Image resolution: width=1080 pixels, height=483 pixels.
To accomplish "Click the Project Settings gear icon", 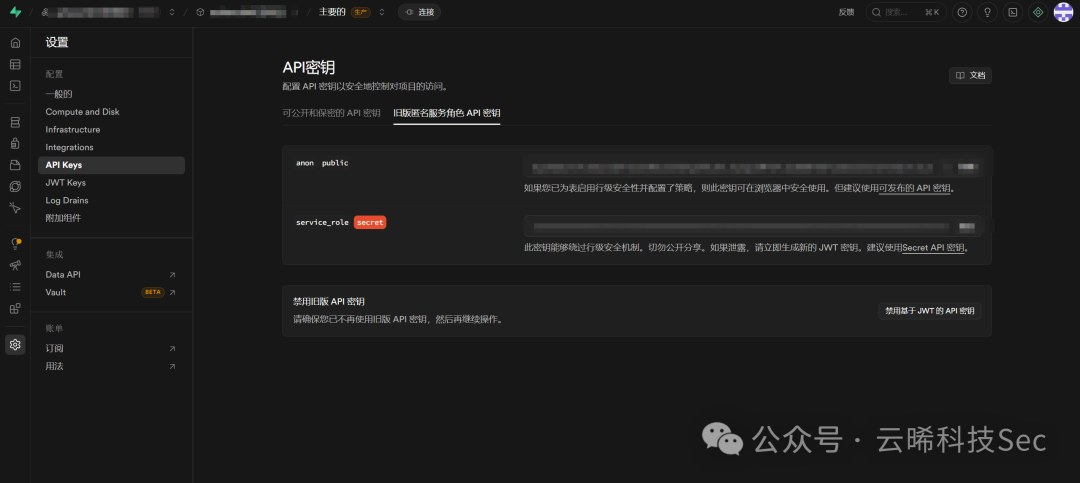I will click(15, 345).
